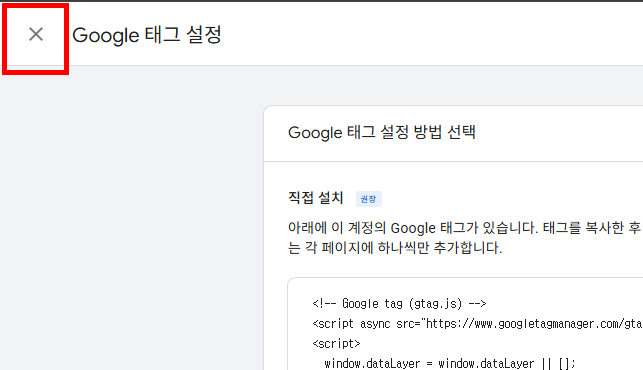Select the 'Google 태그 설정 방법 선택' heading
Viewport: 643px width, 370px height.
(381, 132)
